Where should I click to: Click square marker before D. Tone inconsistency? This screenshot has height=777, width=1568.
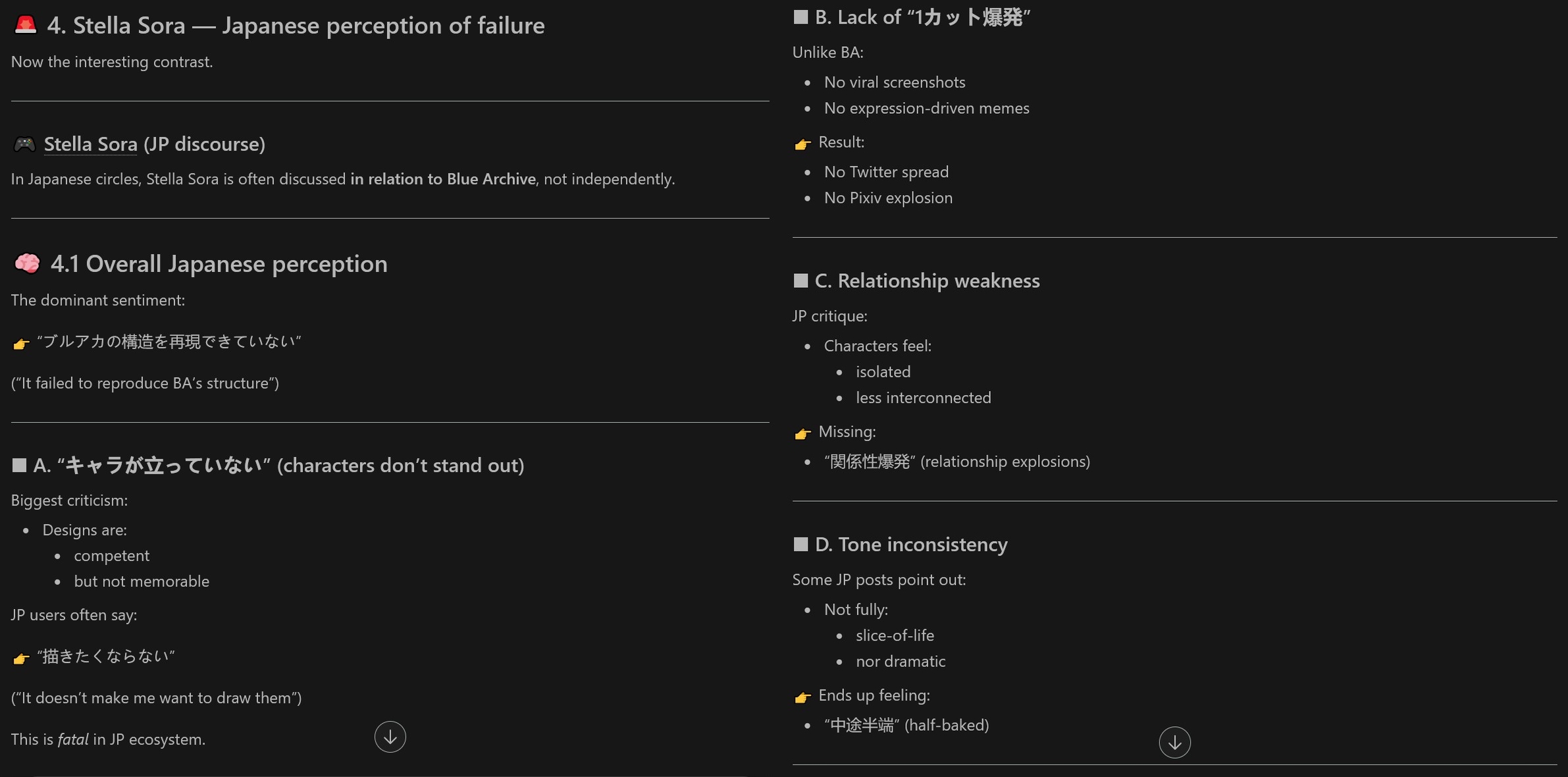pyautogui.click(x=800, y=544)
